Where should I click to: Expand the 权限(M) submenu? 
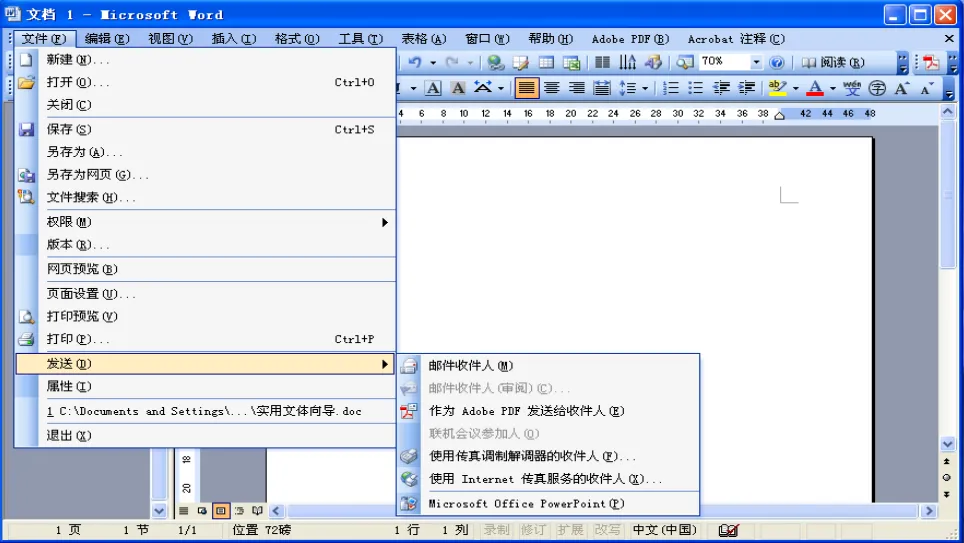205,222
